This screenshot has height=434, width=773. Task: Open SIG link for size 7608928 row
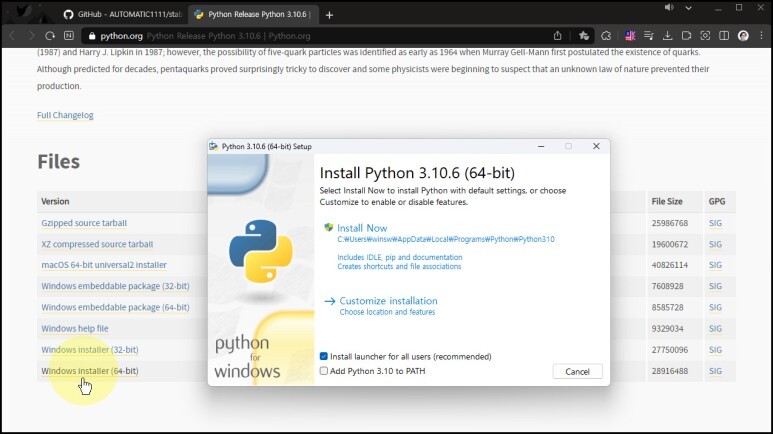(715, 286)
